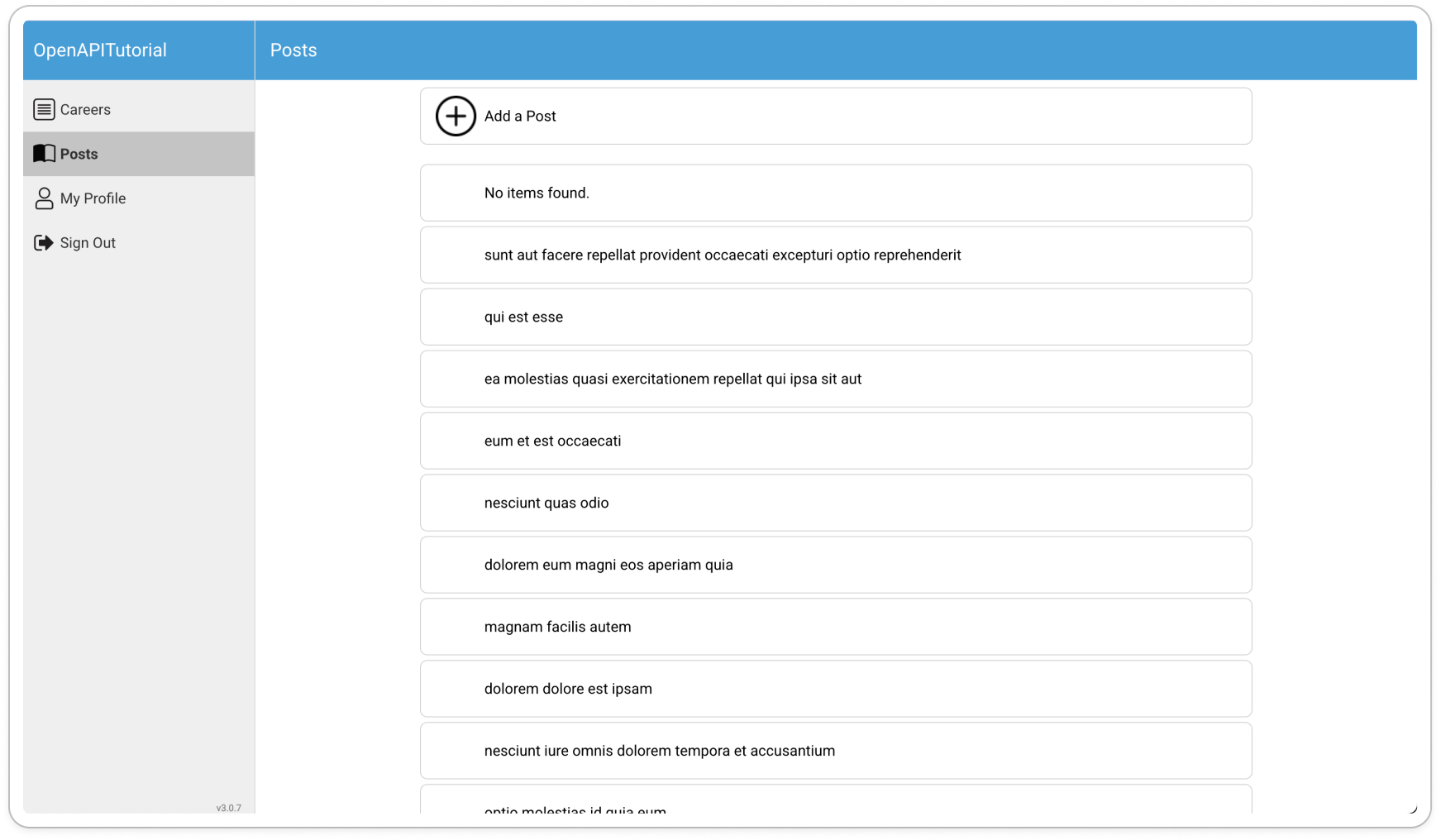Viewport: 1441px width, 840px height.
Task: Select Sign Out in the sidebar
Action: 88,243
